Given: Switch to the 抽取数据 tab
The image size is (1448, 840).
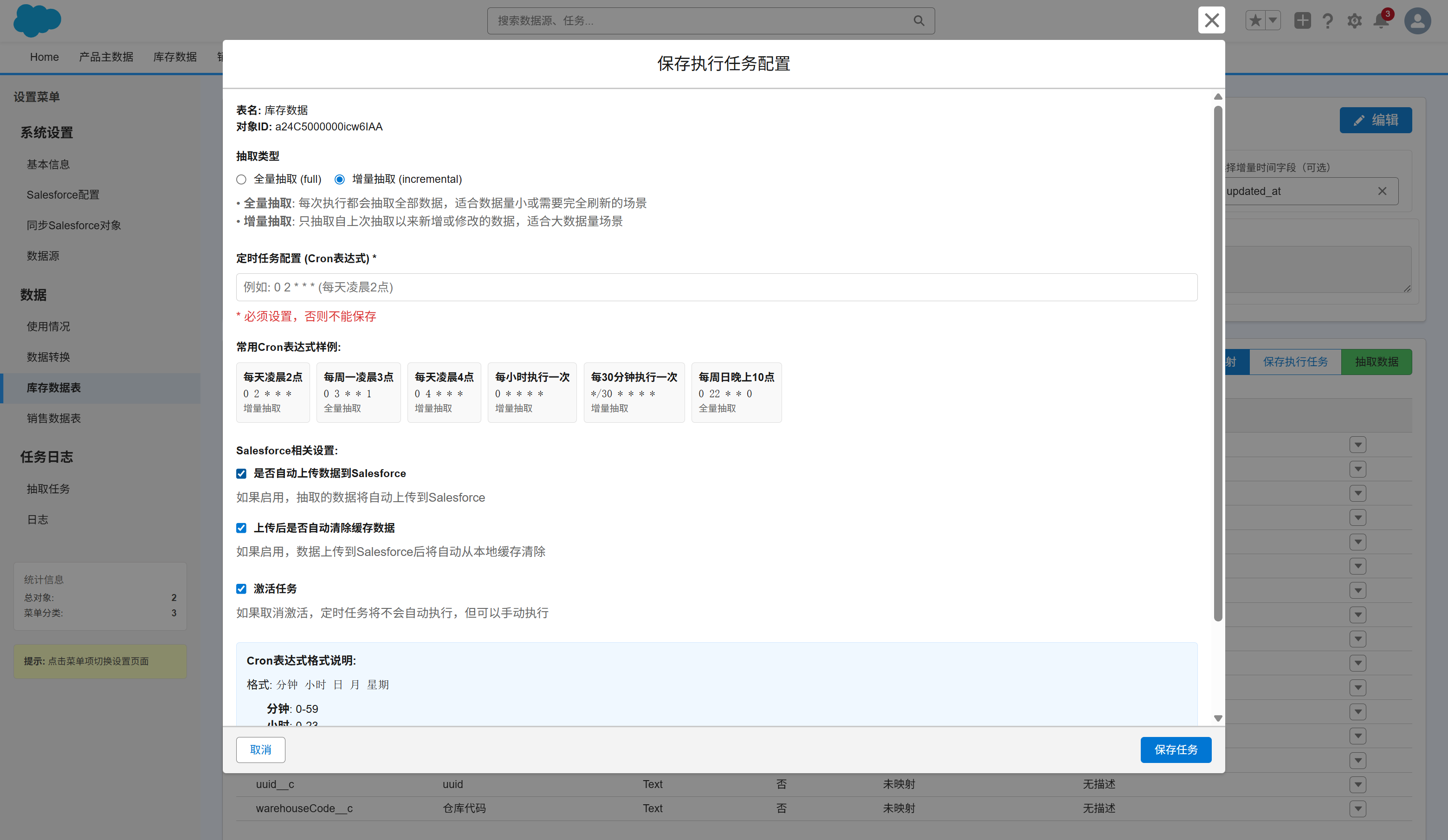Looking at the screenshot, I should tap(1377, 362).
